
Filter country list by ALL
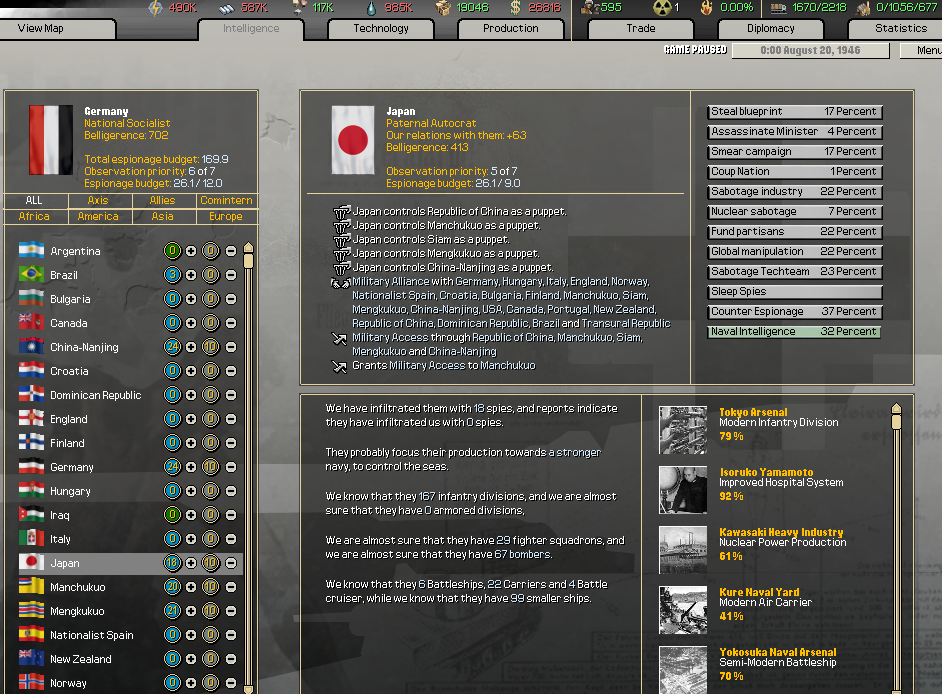(35, 201)
